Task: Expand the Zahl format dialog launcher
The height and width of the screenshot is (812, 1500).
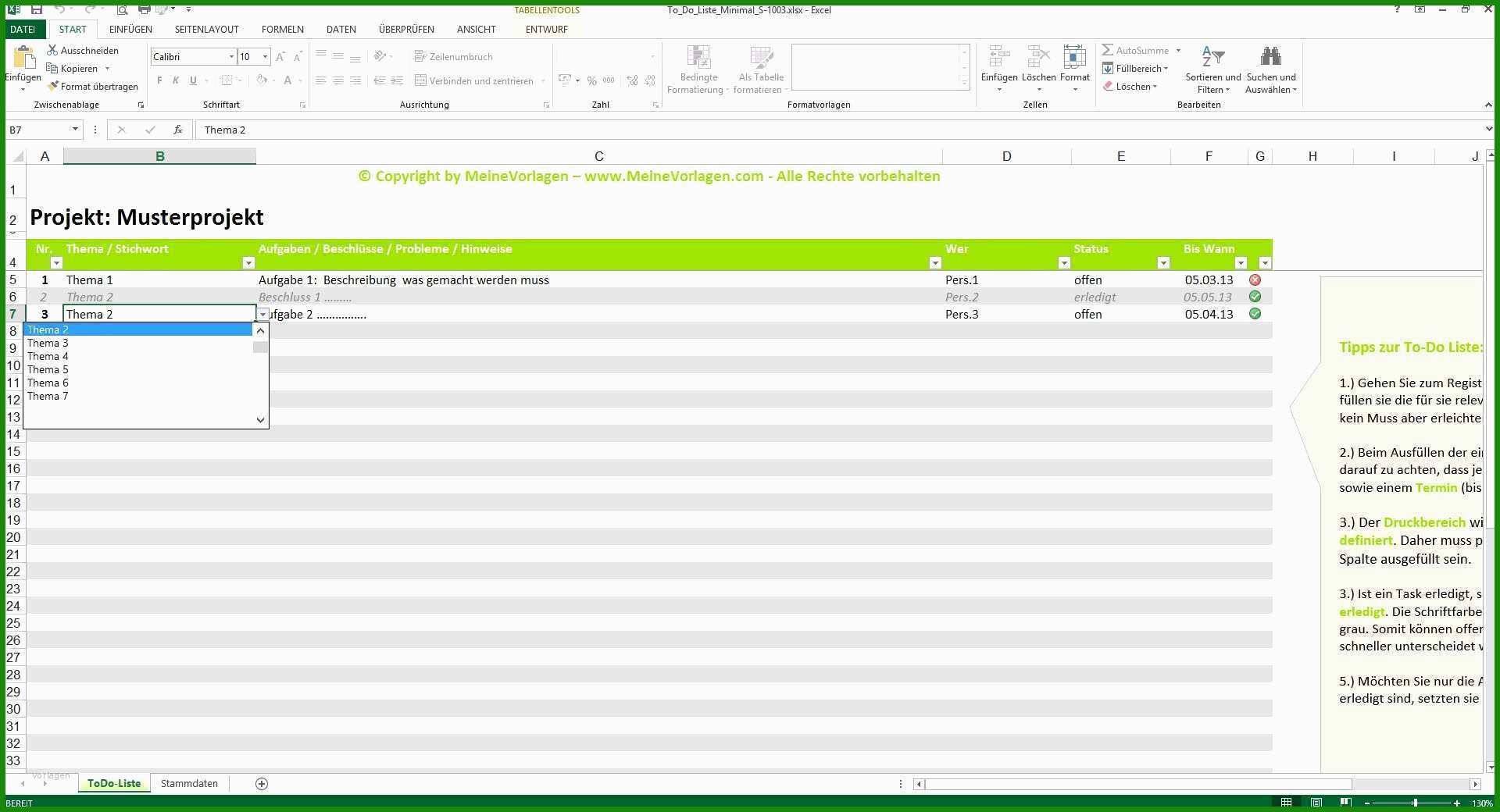Action: [653, 104]
